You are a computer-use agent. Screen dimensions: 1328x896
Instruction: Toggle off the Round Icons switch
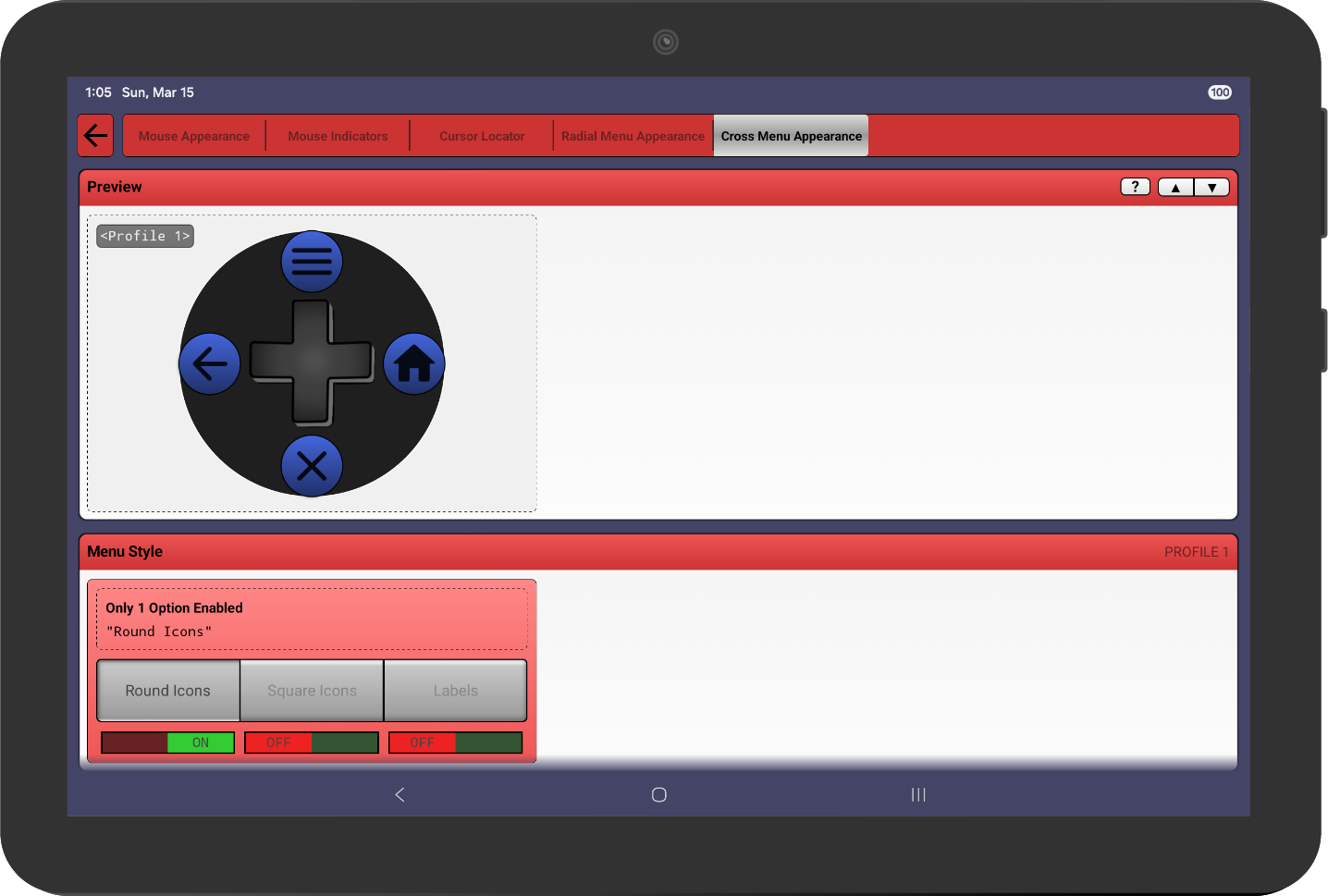coord(167,743)
